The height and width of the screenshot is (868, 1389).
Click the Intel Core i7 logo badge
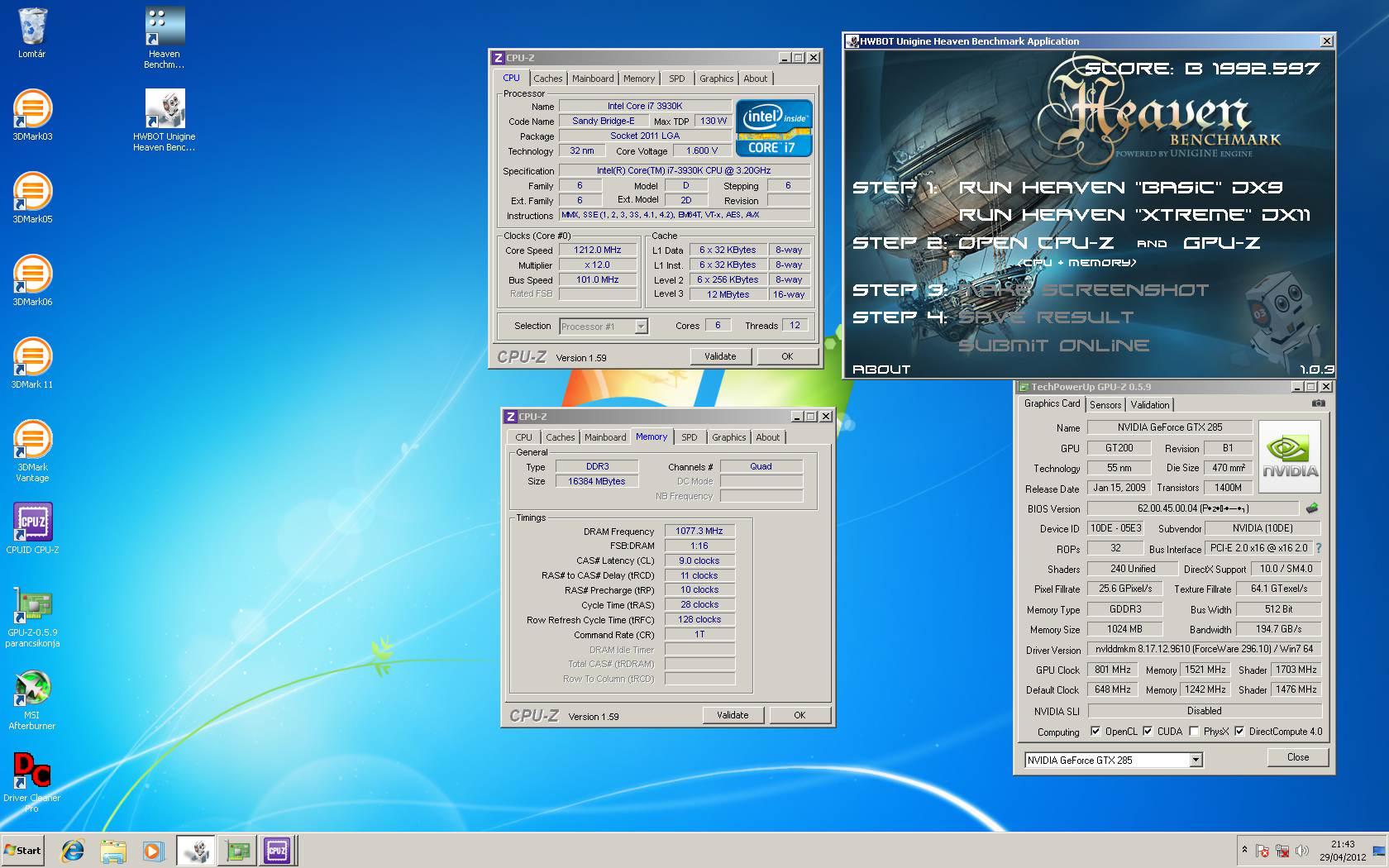[x=774, y=128]
